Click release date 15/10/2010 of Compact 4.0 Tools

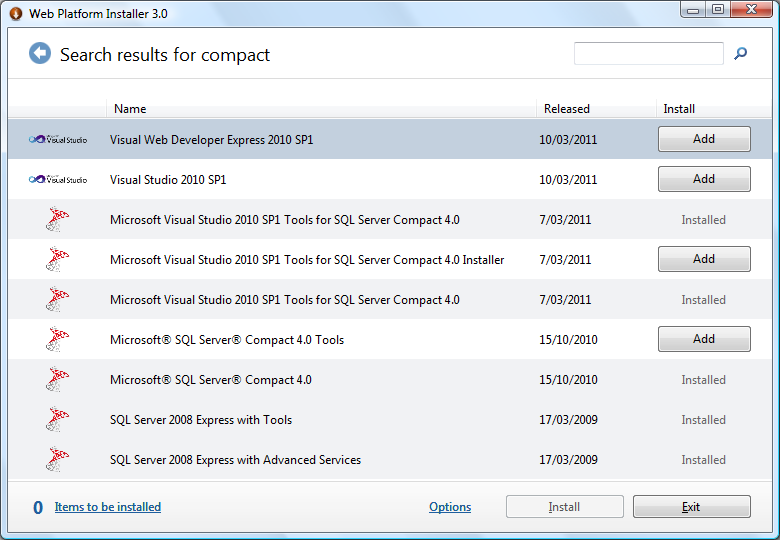(568, 340)
